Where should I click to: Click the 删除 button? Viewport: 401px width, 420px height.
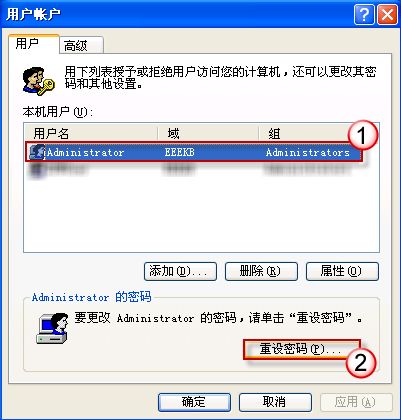pos(261,271)
